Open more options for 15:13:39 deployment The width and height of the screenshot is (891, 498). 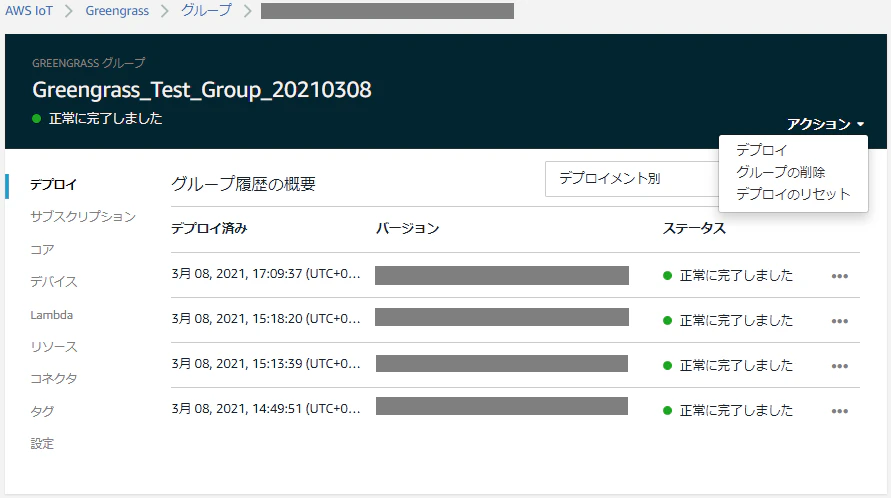[839, 366]
